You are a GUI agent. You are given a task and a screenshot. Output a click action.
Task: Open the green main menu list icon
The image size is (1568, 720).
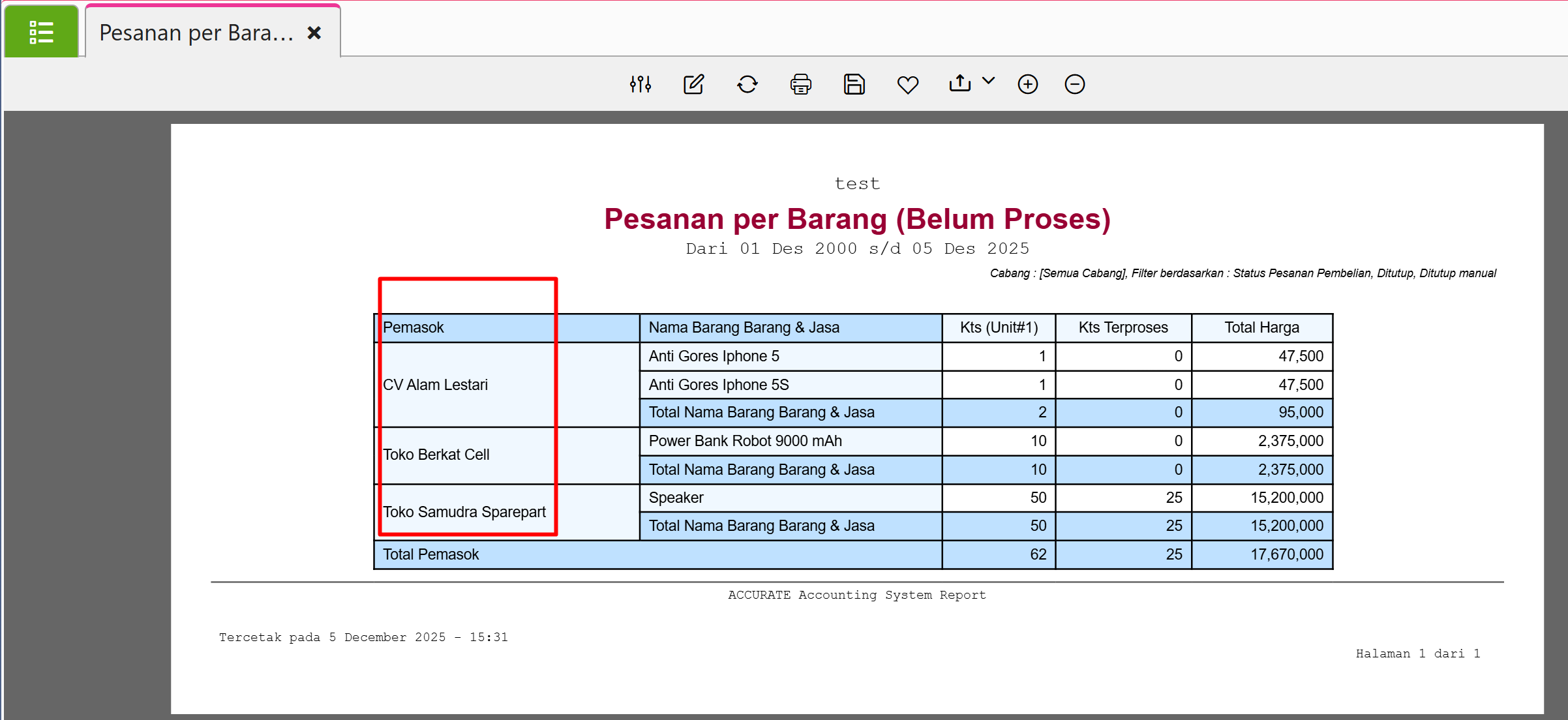click(41, 32)
